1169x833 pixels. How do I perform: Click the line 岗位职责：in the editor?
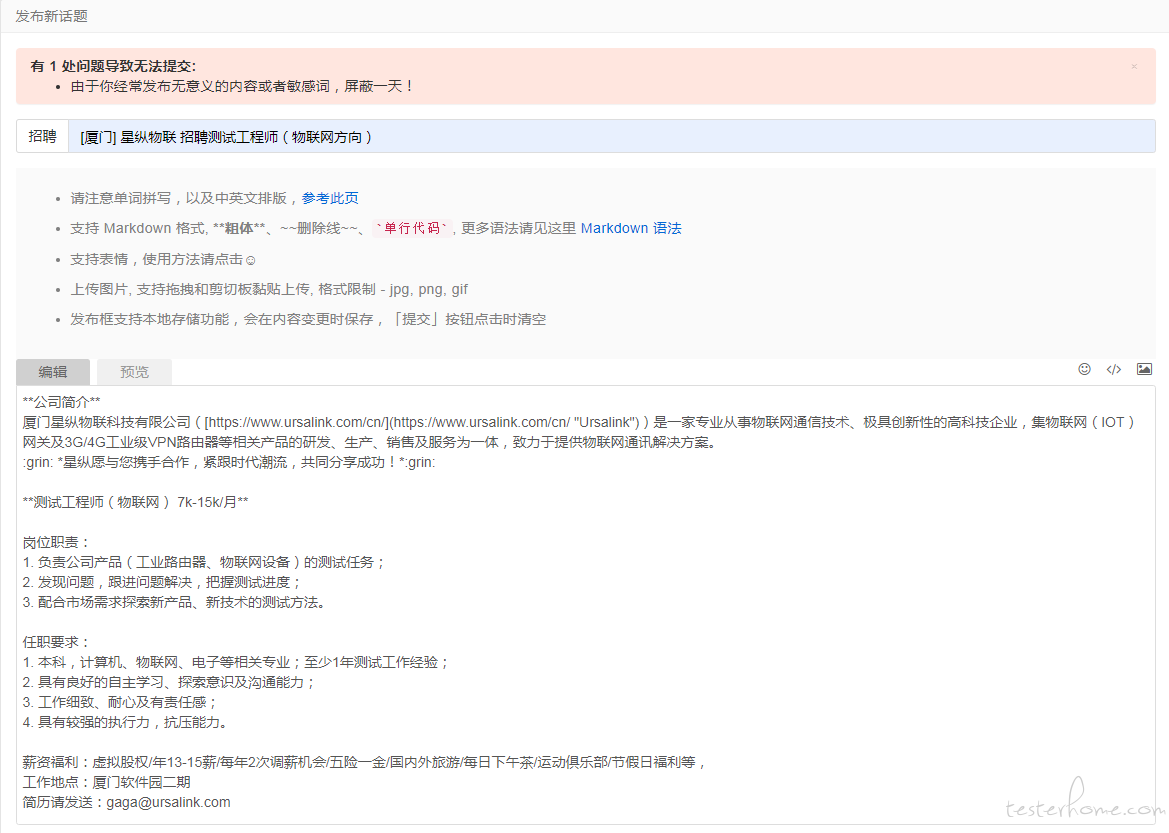point(57,542)
